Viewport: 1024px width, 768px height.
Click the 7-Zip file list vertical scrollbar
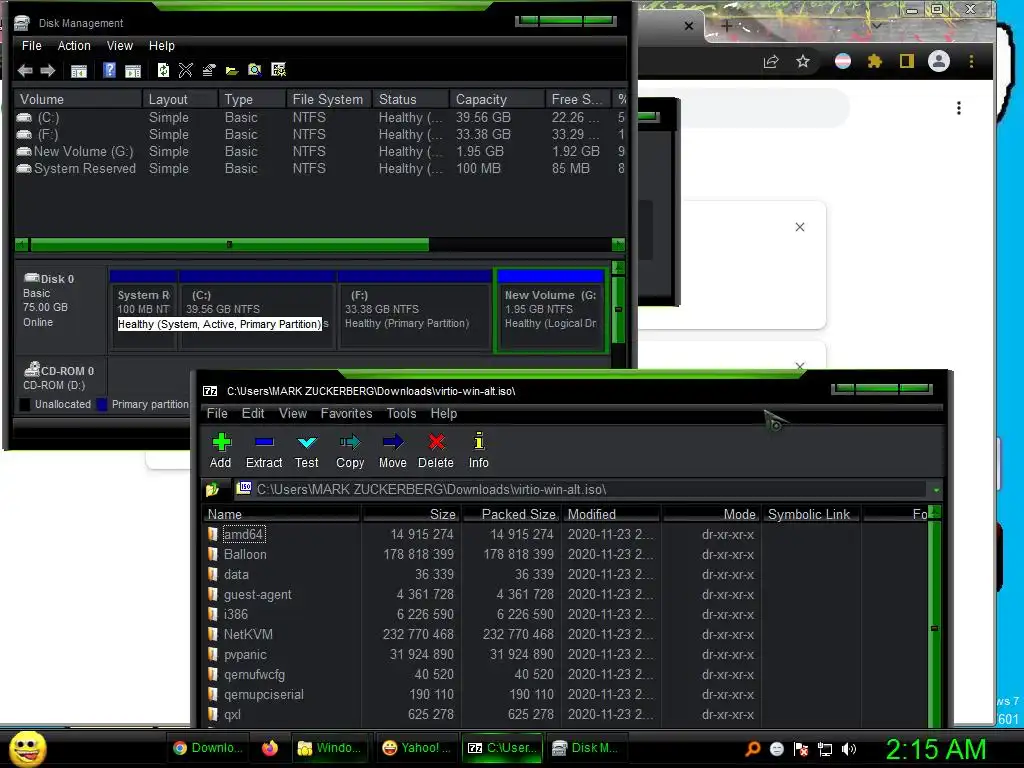[x=935, y=624]
